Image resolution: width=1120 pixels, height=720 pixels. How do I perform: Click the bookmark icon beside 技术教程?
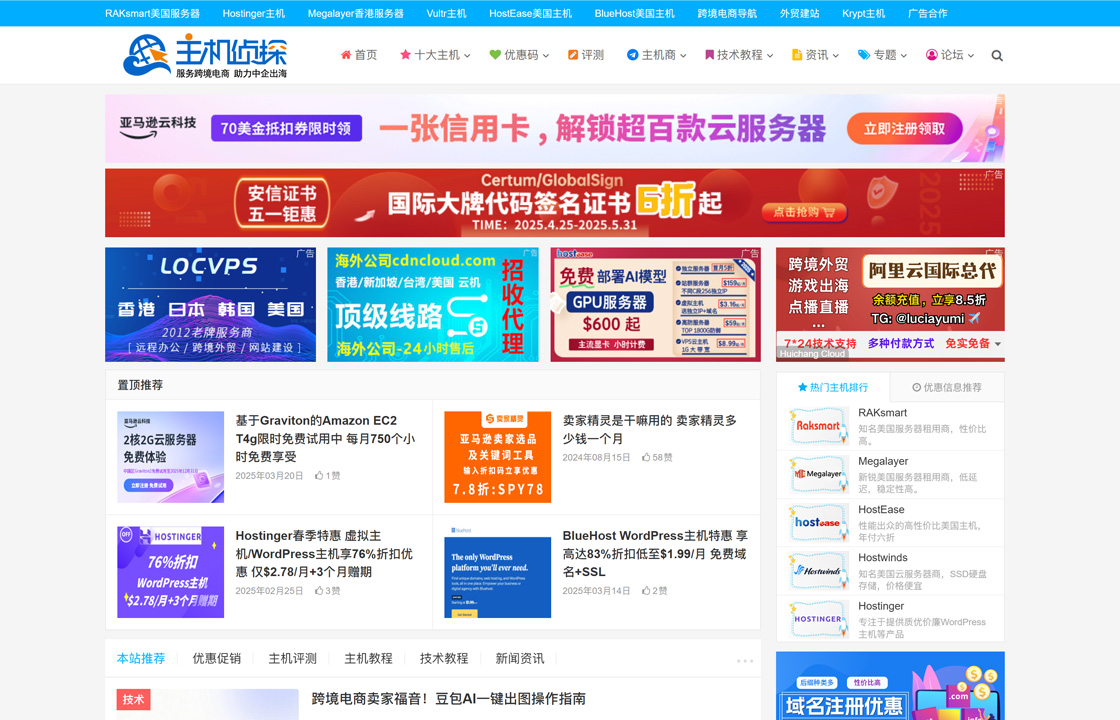pos(709,55)
